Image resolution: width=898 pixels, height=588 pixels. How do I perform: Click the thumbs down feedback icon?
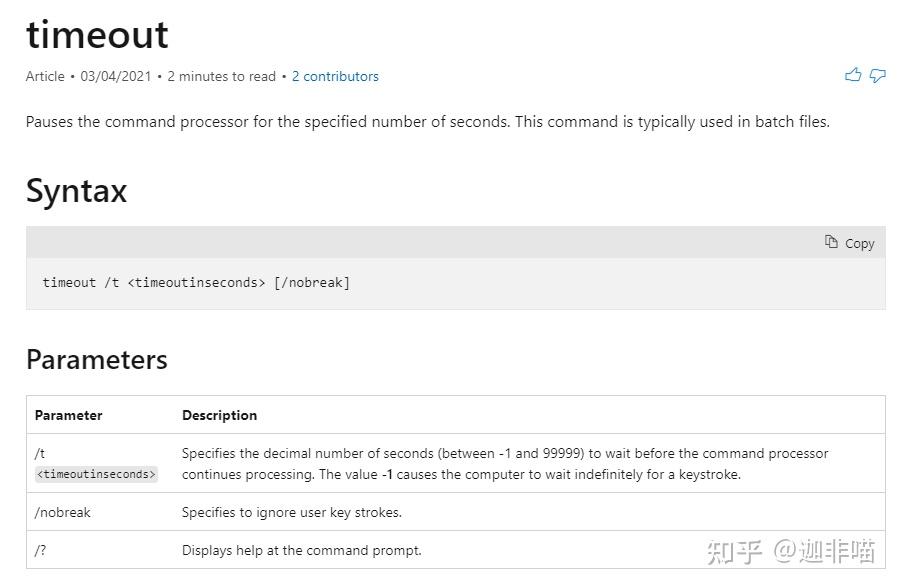click(x=877, y=75)
